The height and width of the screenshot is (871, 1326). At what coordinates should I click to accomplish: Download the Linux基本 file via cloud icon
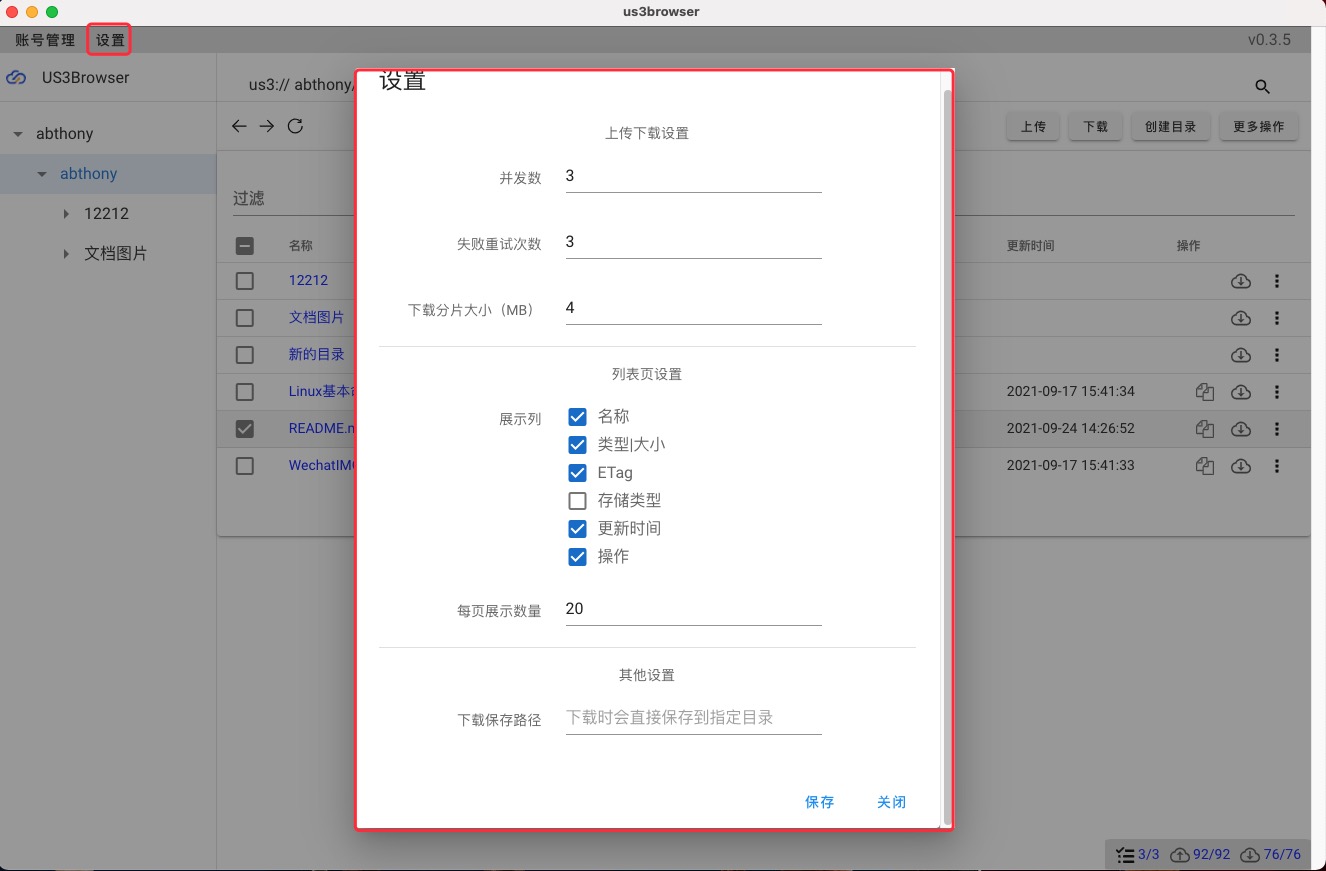point(1241,392)
